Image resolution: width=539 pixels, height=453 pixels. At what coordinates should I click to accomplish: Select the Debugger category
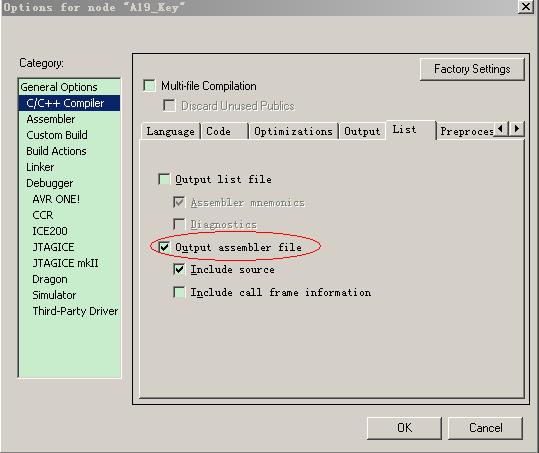point(69,183)
